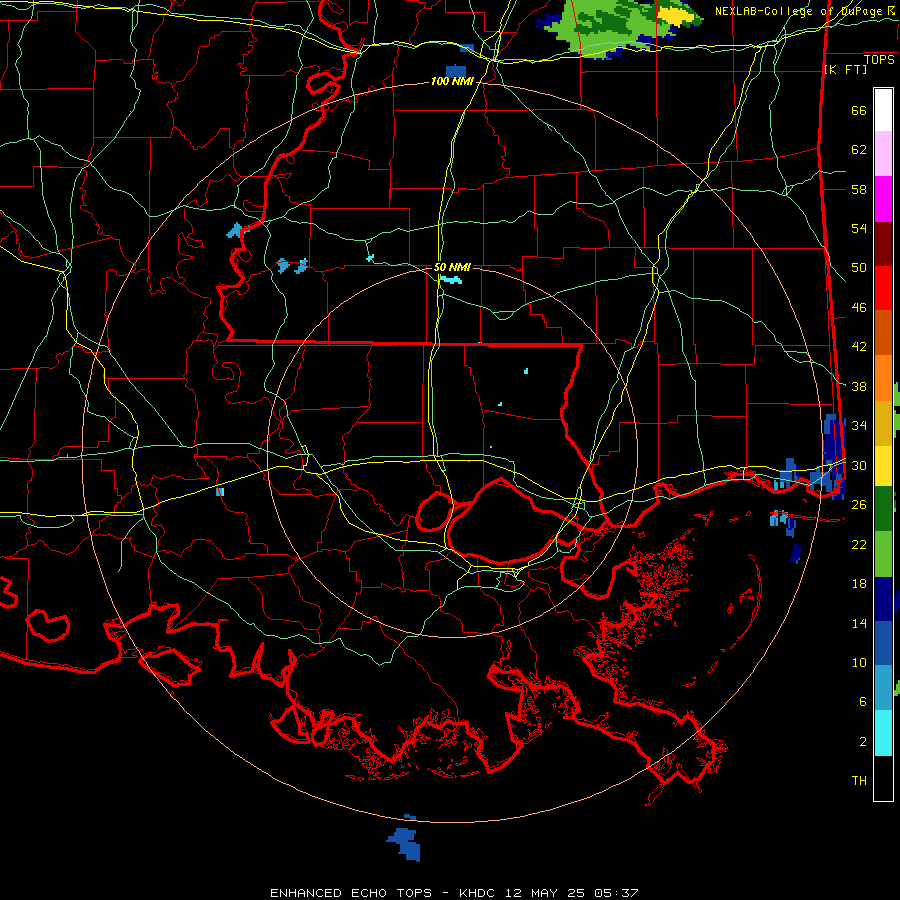This screenshot has height=900, width=900.
Task: Click the 'ENHANCED ECHO TOPS - KHDC' caption
Action: 384,893
